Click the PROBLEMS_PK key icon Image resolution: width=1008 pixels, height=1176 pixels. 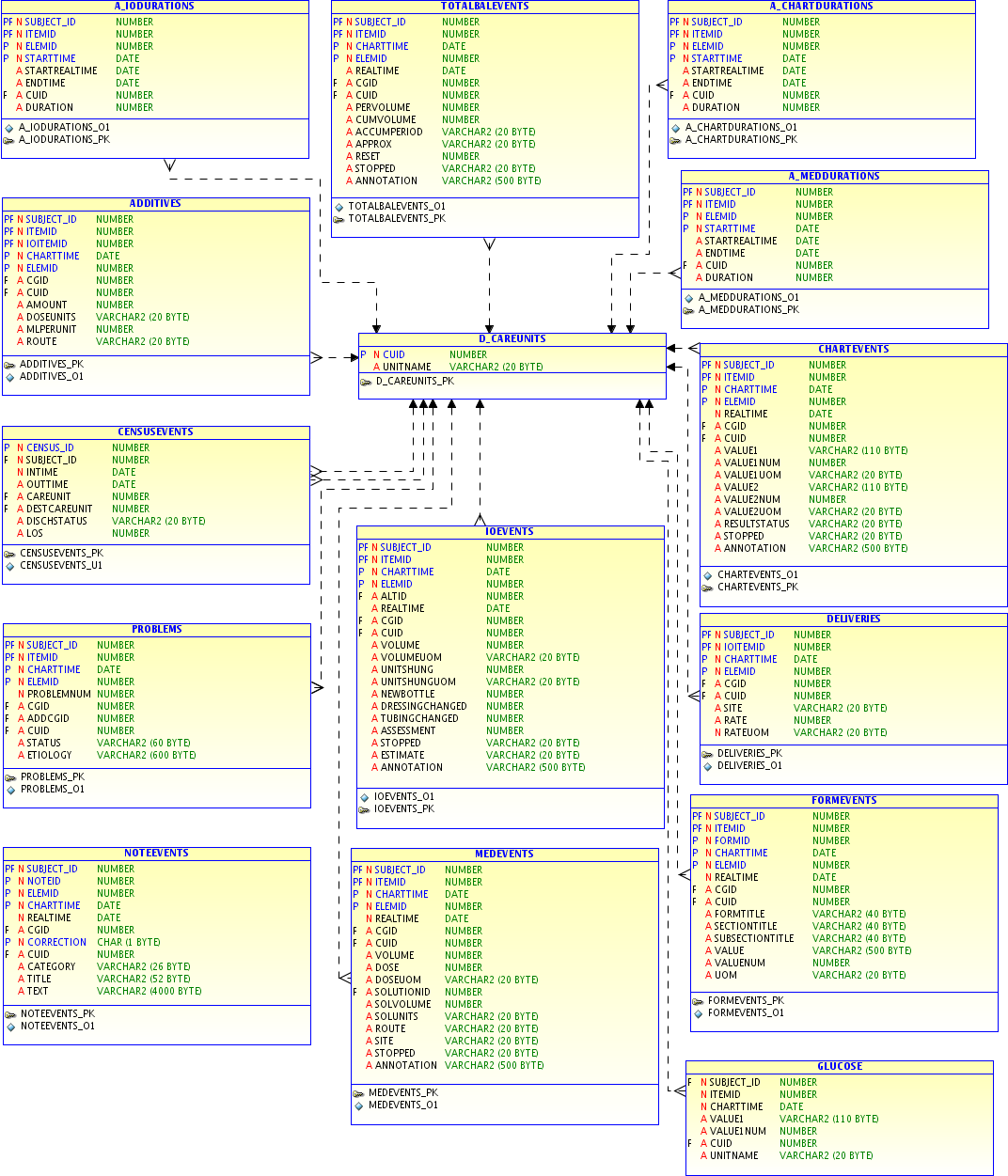click(x=10, y=777)
